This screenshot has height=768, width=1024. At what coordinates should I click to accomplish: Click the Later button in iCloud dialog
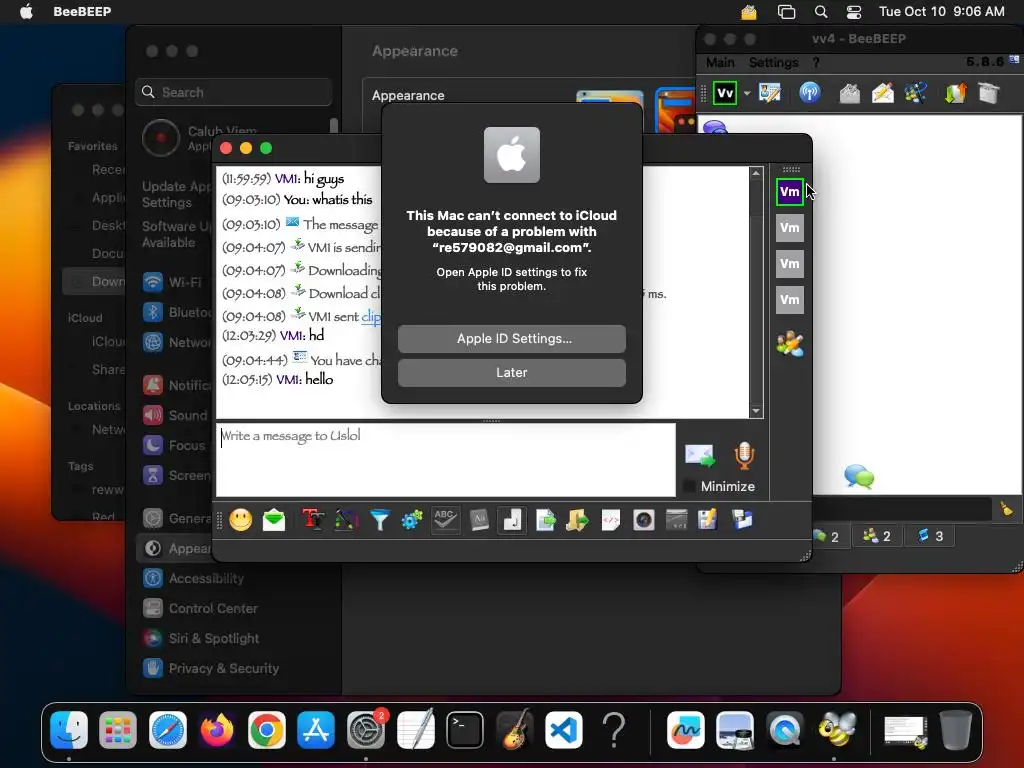512,372
